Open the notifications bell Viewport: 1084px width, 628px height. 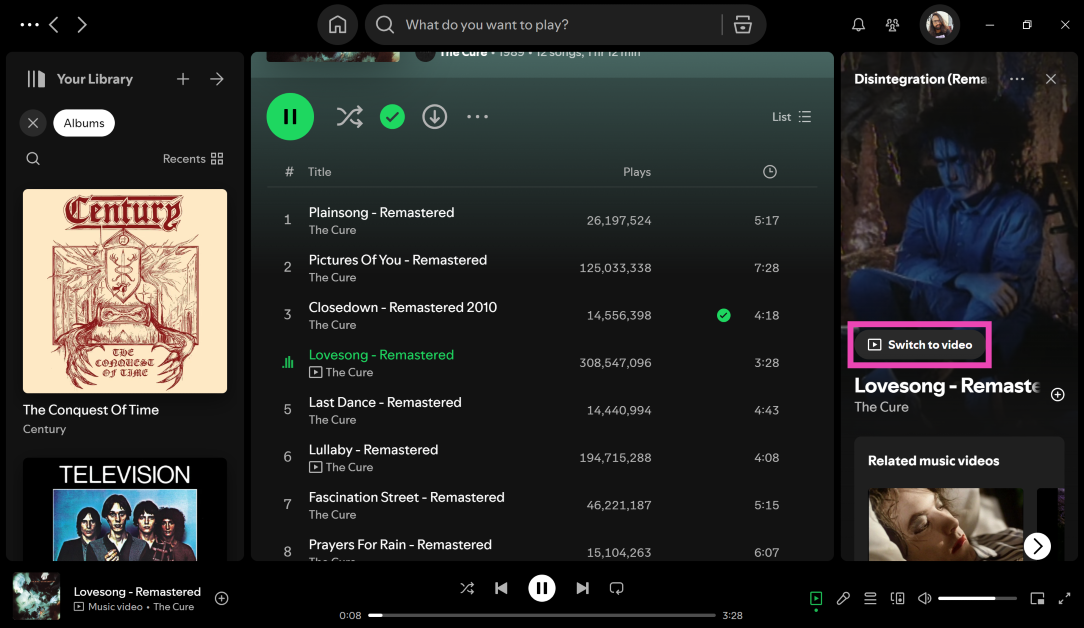(x=858, y=25)
